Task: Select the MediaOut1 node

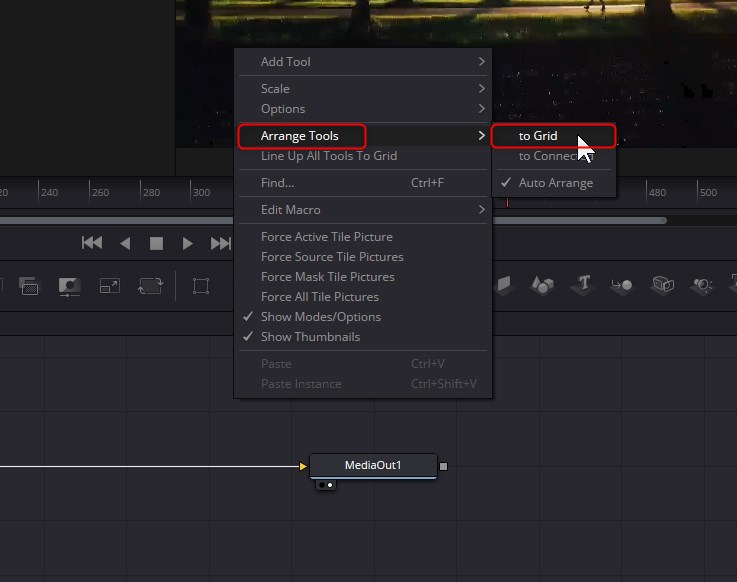Action: click(373, 465)
